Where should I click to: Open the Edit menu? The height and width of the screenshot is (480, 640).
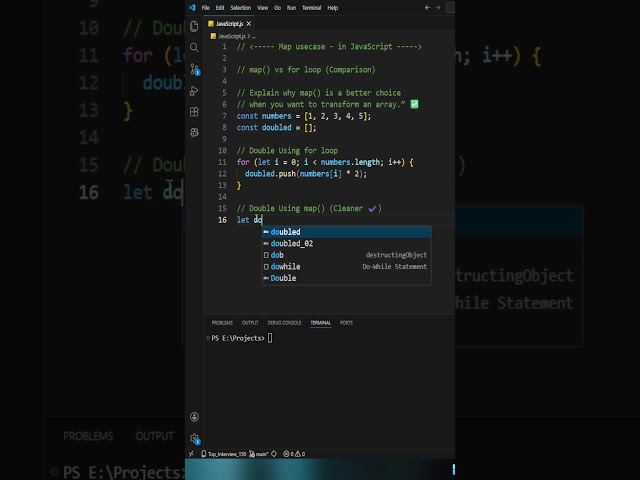[220, 8]
